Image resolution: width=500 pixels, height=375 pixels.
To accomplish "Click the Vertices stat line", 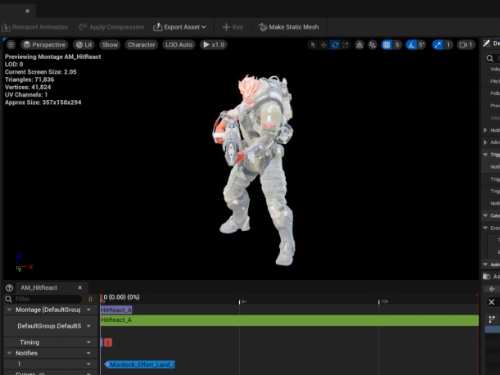I will (x=28, y=87).
